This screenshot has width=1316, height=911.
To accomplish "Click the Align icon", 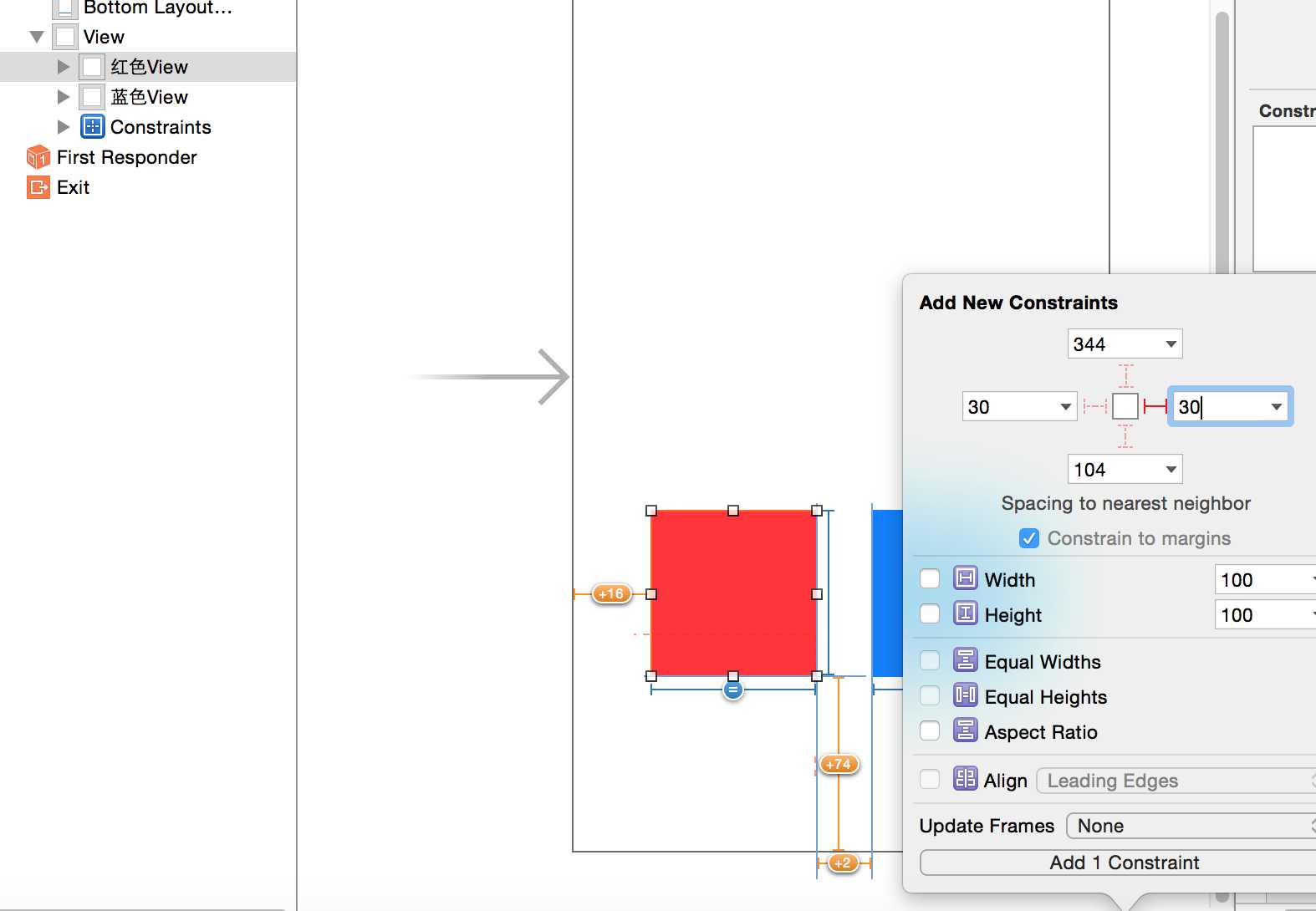I will pos(965,779).
